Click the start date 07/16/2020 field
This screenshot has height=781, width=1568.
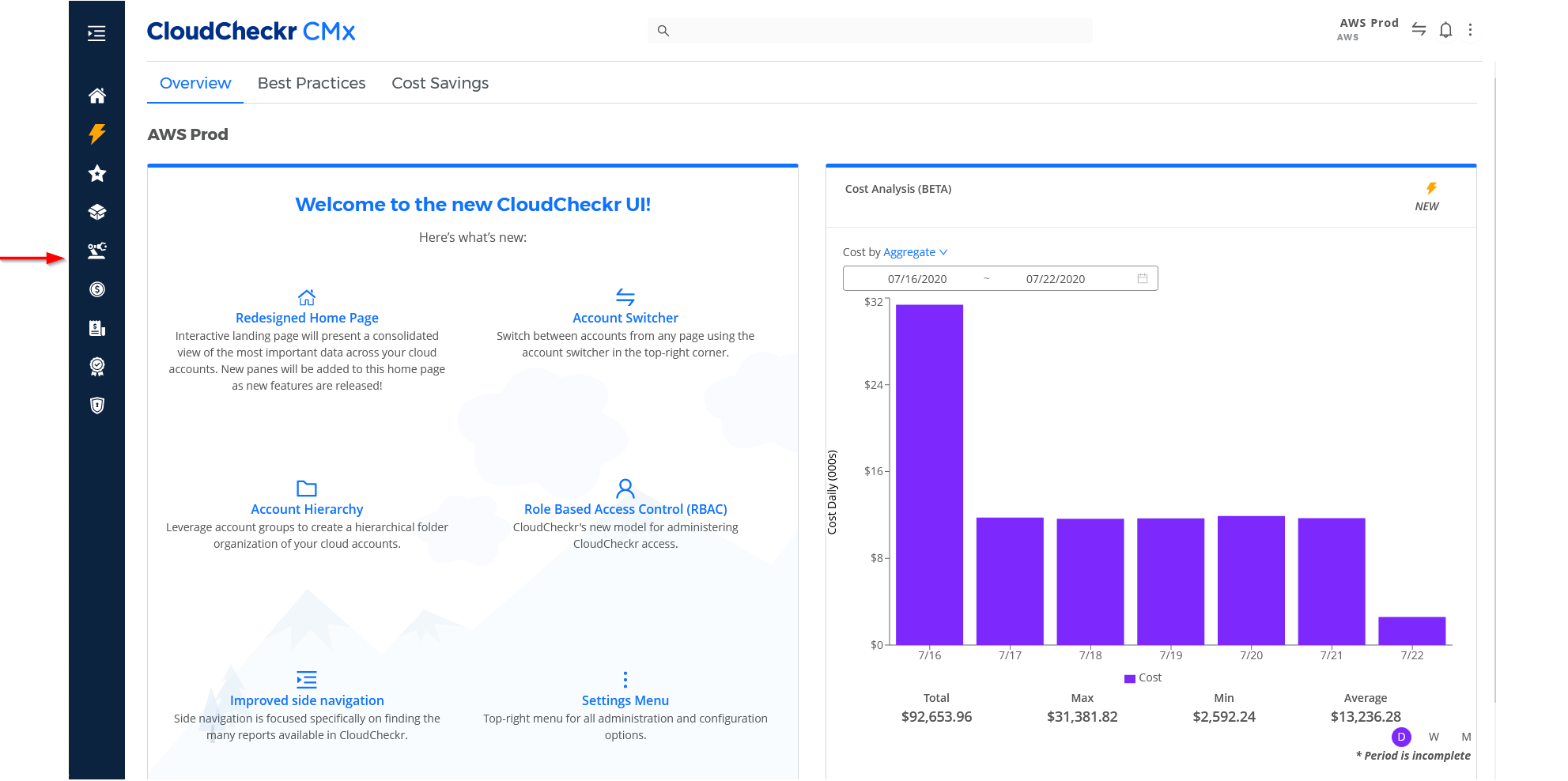(917, 279)
